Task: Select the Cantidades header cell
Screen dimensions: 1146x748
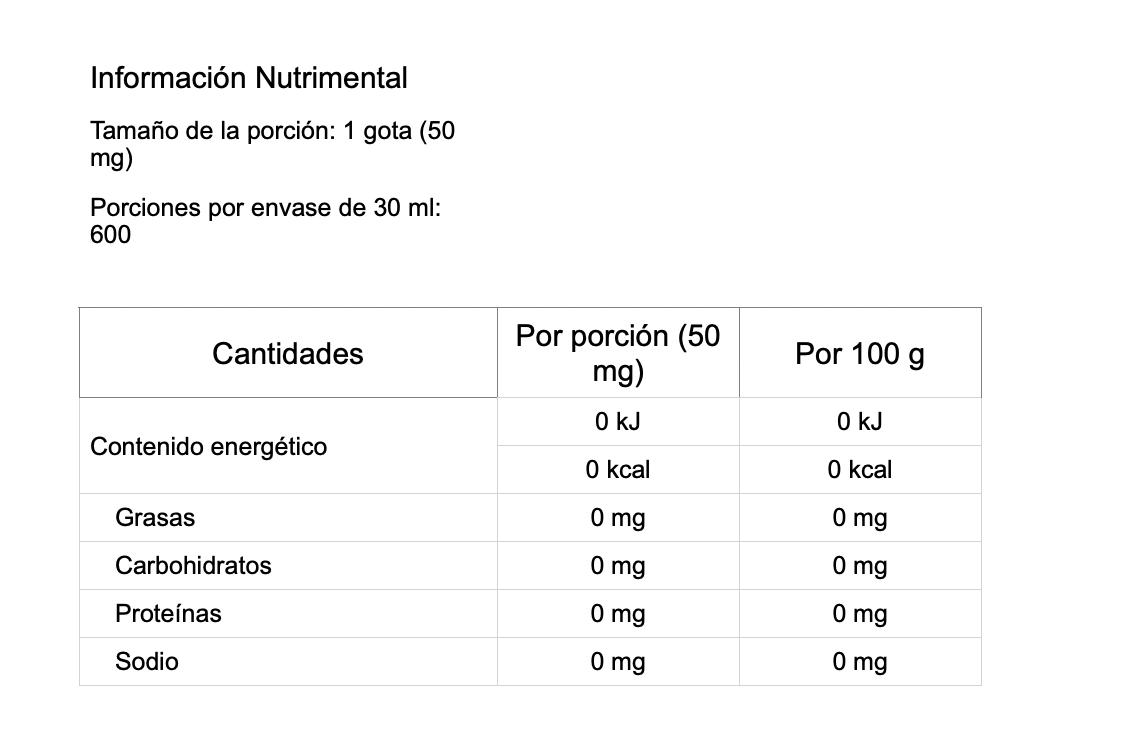Action: point(288,353)
